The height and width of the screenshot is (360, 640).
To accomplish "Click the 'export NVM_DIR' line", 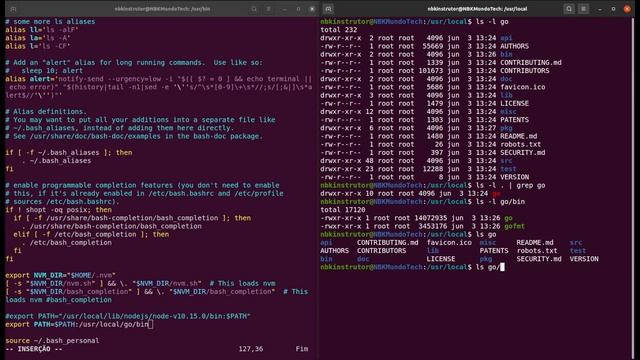I will pos(60,276).
